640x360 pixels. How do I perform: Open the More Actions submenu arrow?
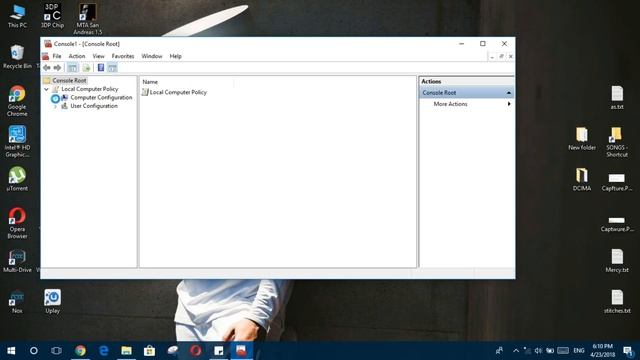pyautogui.click(x=509, y=104)
